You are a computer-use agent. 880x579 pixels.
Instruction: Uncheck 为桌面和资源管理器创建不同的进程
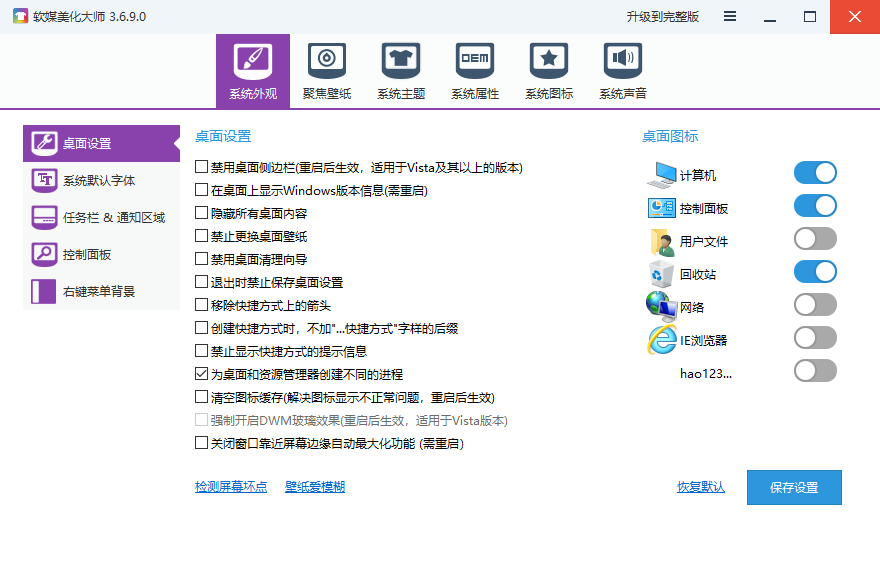pos(202,375)
